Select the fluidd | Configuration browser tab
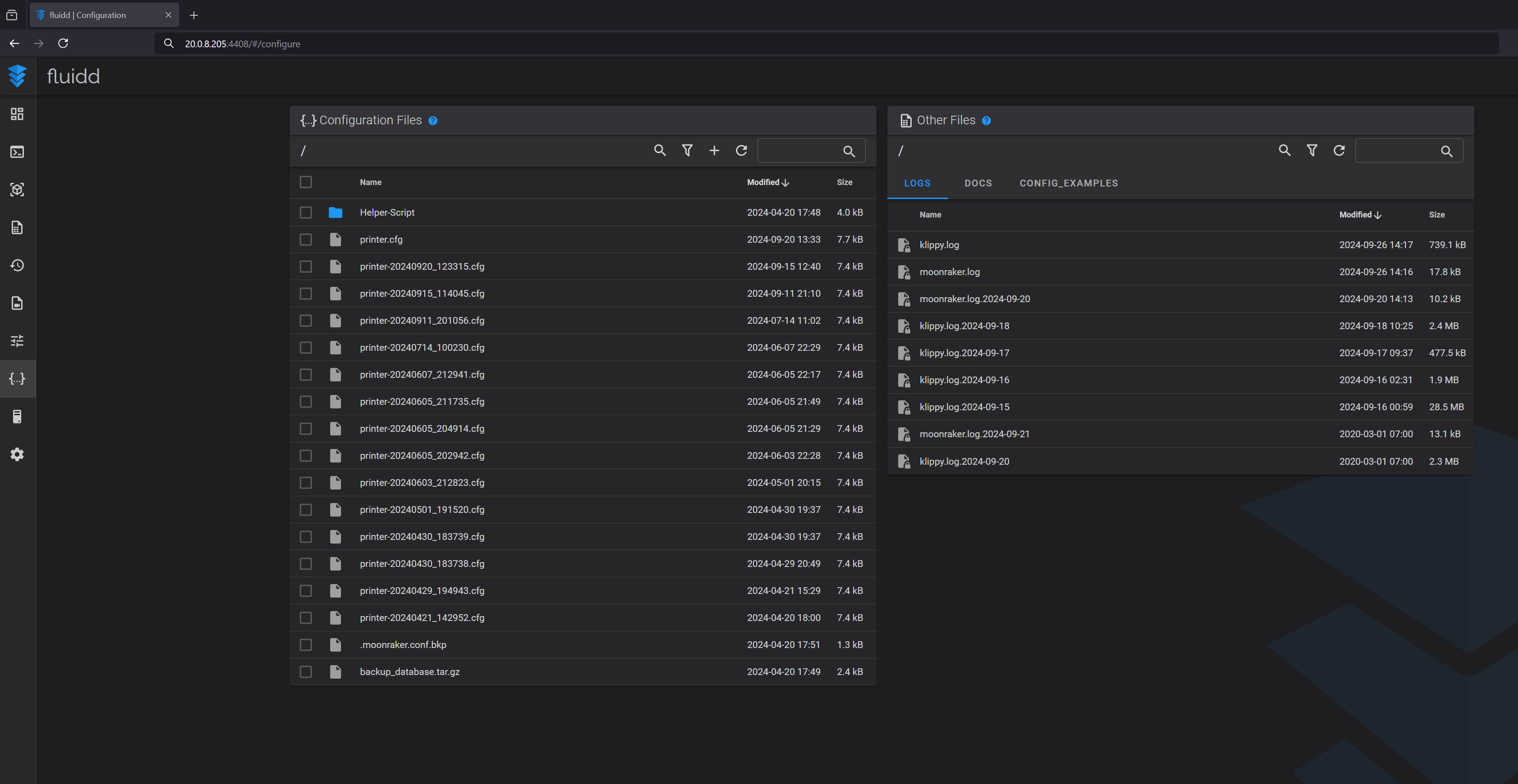 (x=105, y=15)
